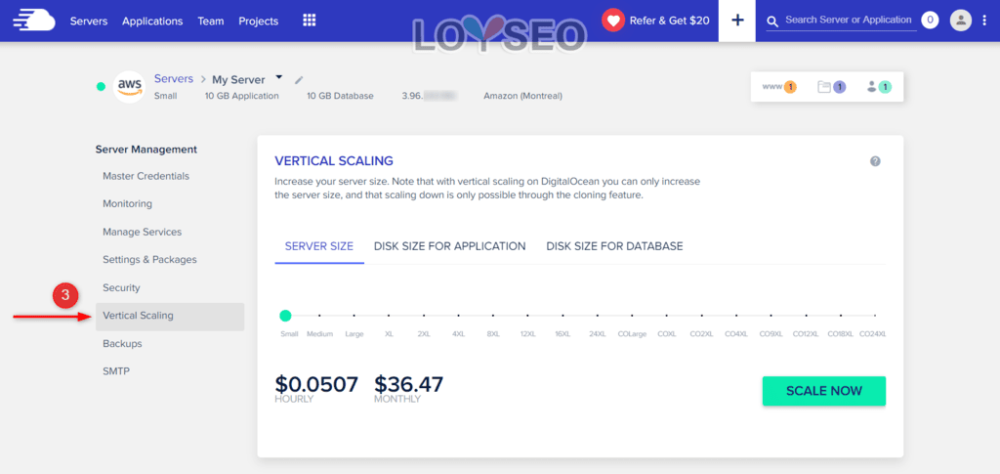Click the 10 GB Application text
Screen dimensions: 1000x474
(x=242, y=96)
